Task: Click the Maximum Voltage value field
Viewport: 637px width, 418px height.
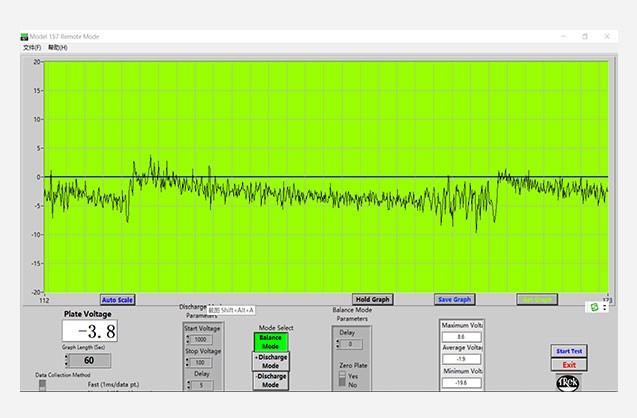Action: (x=460, y=338)
